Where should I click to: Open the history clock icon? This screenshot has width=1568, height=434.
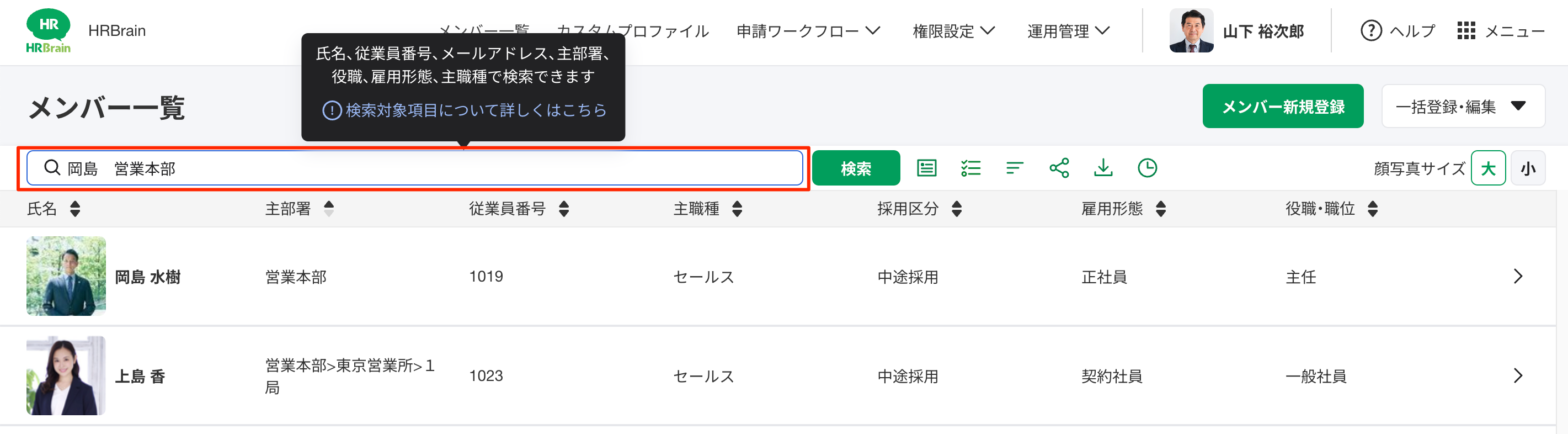pyautogui.click(x=1148, y=168)
